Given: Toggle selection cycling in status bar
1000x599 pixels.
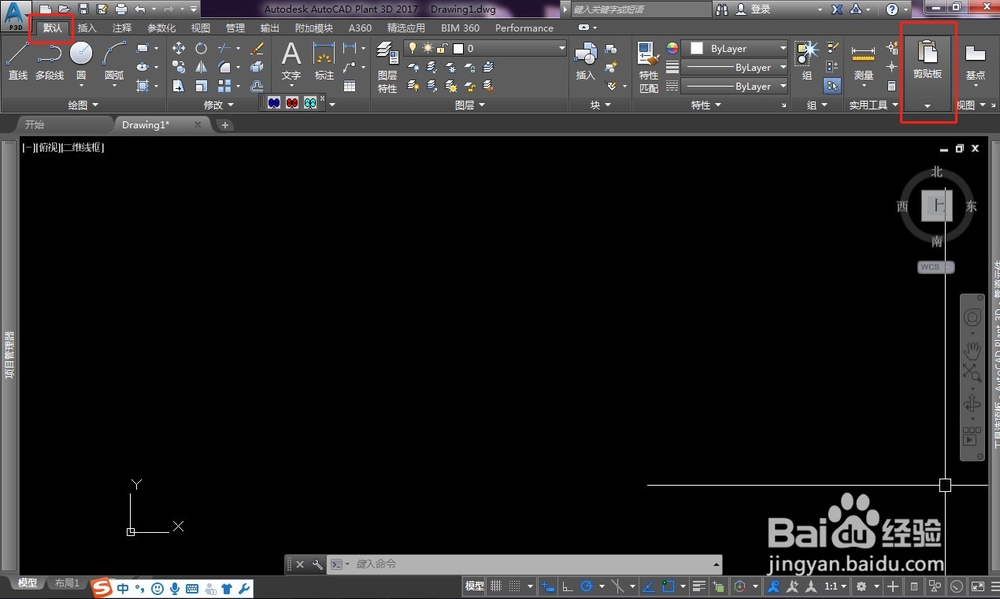Looking at the screenshot, I should [719, 586].
